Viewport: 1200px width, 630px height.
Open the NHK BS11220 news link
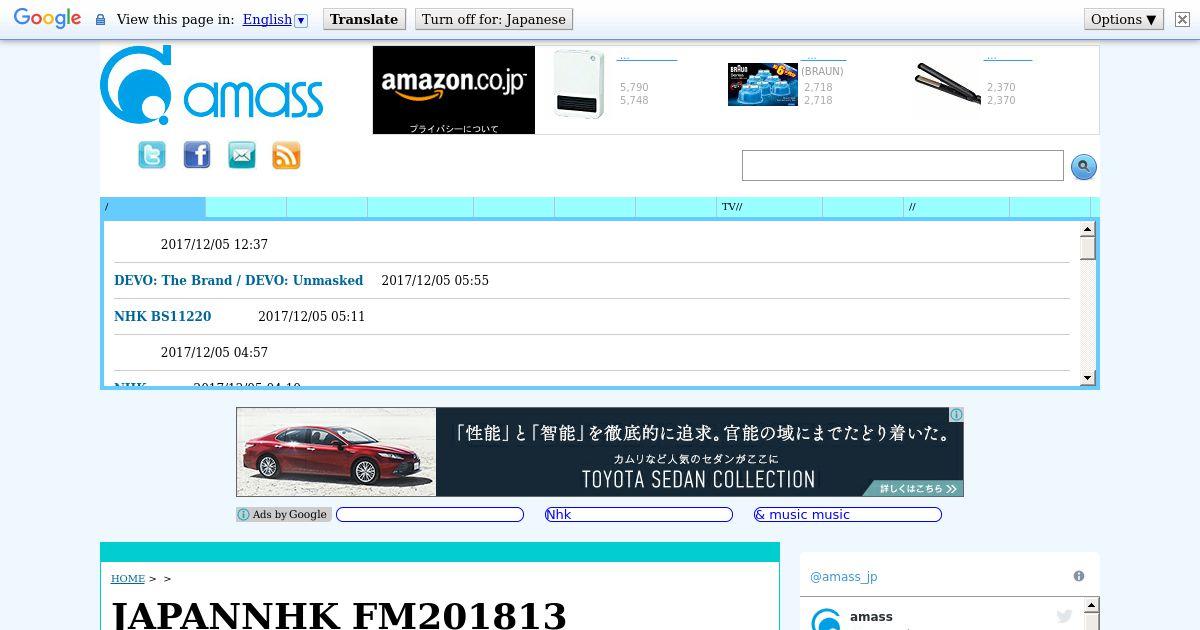click(162, 316)
